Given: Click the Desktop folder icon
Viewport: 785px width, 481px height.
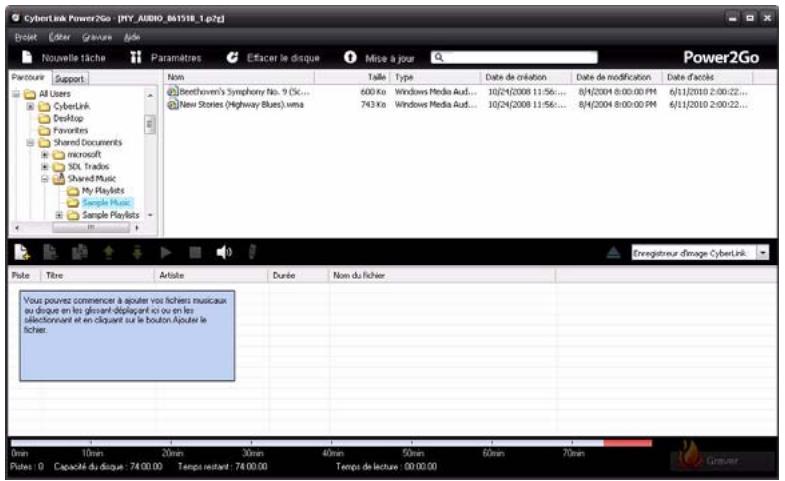Looking at the screenshot, I should [45, 118].
